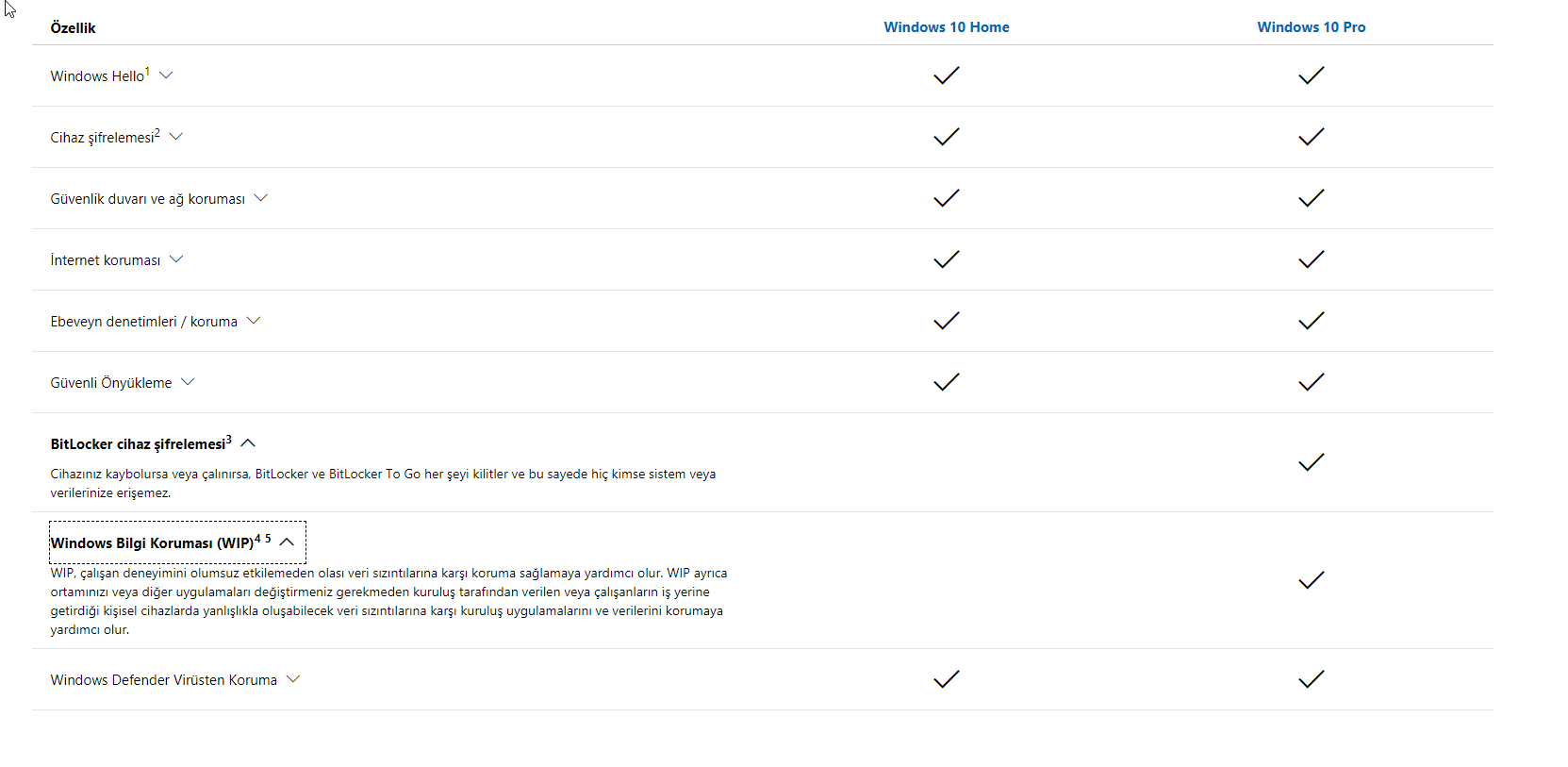
Task: Open the Windows 10 Home column link
Action: [x=946, y=27]
